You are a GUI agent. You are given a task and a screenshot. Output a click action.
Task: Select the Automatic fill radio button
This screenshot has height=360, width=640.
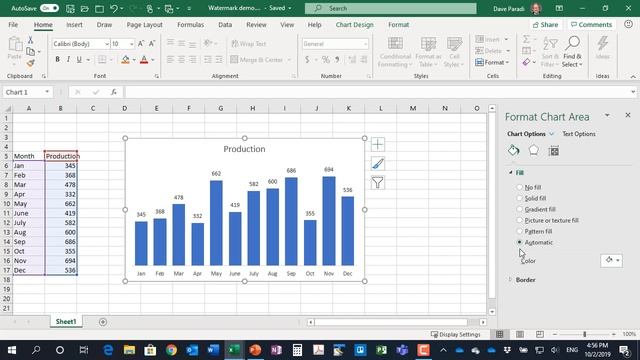coord(519,242)
